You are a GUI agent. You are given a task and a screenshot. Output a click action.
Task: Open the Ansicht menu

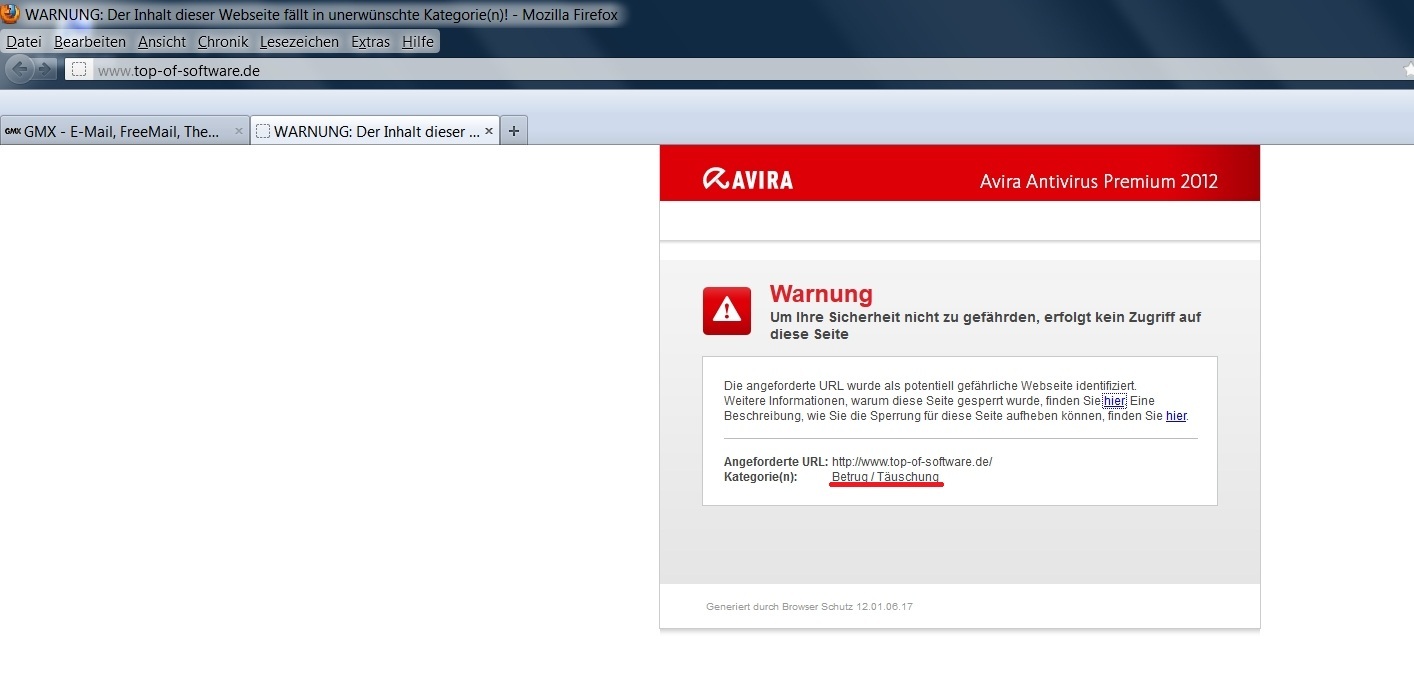click(x=162, y=42)
